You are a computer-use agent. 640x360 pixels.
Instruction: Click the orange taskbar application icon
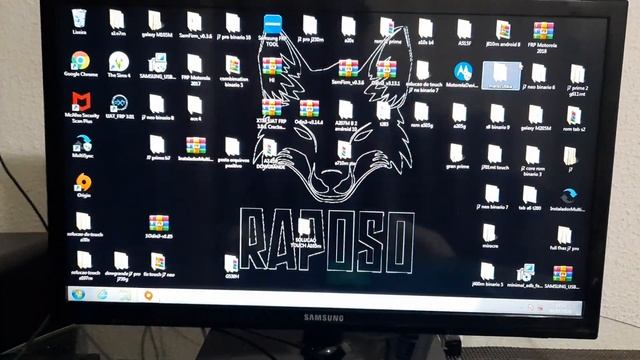pos(149,295)
